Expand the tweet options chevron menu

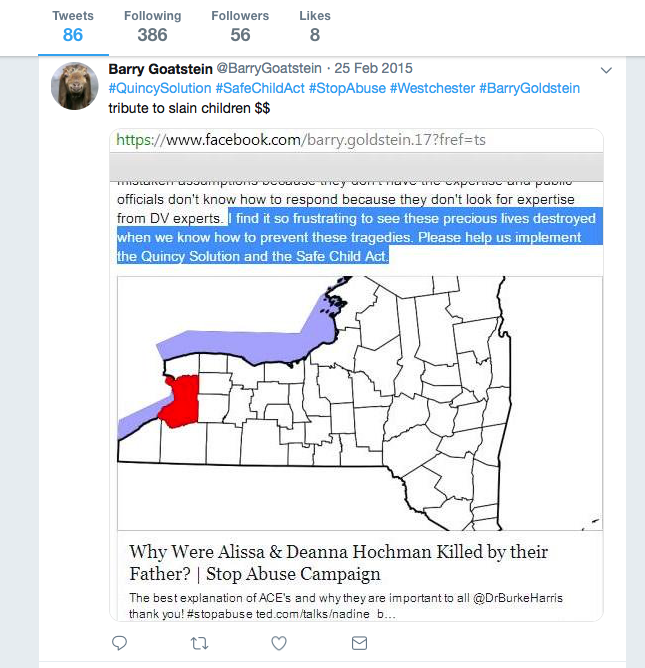[606, 70]
